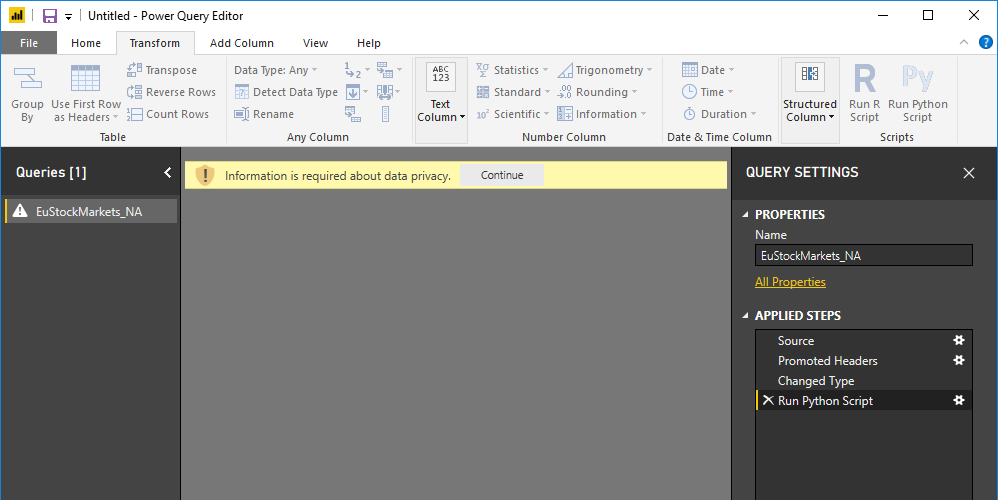Open the Help ribbon tab
The width and height of the screenshot is (998, 500).
coord(369,43)
